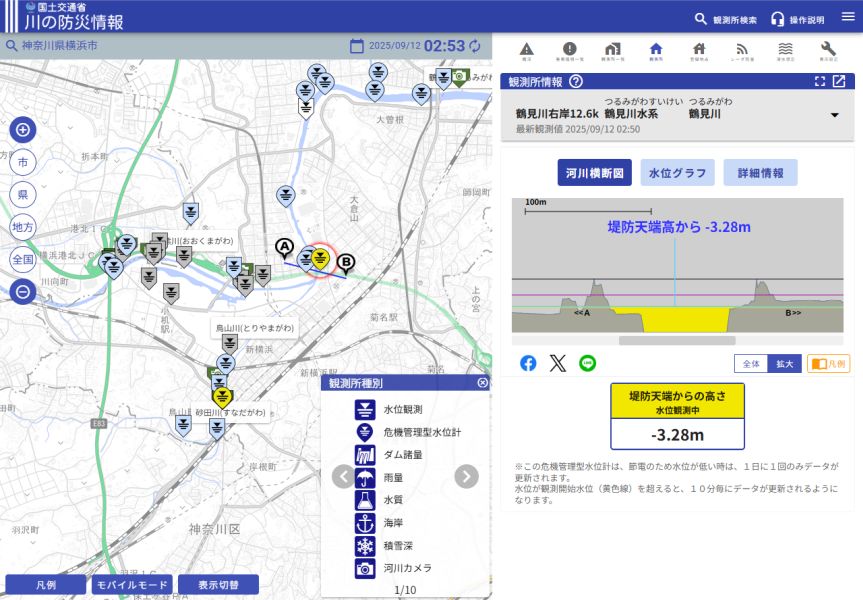Click the help icon beside 観測所情報

point(576,82)
